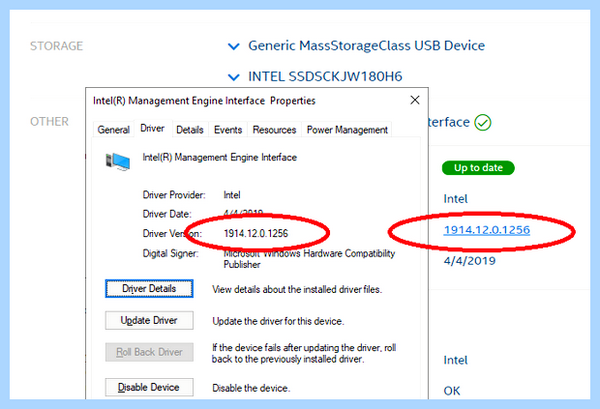Screen dimensions: 600x409
Task: Open Generic MassStorageClass USB Device entry
Action: tap(366, 46)
